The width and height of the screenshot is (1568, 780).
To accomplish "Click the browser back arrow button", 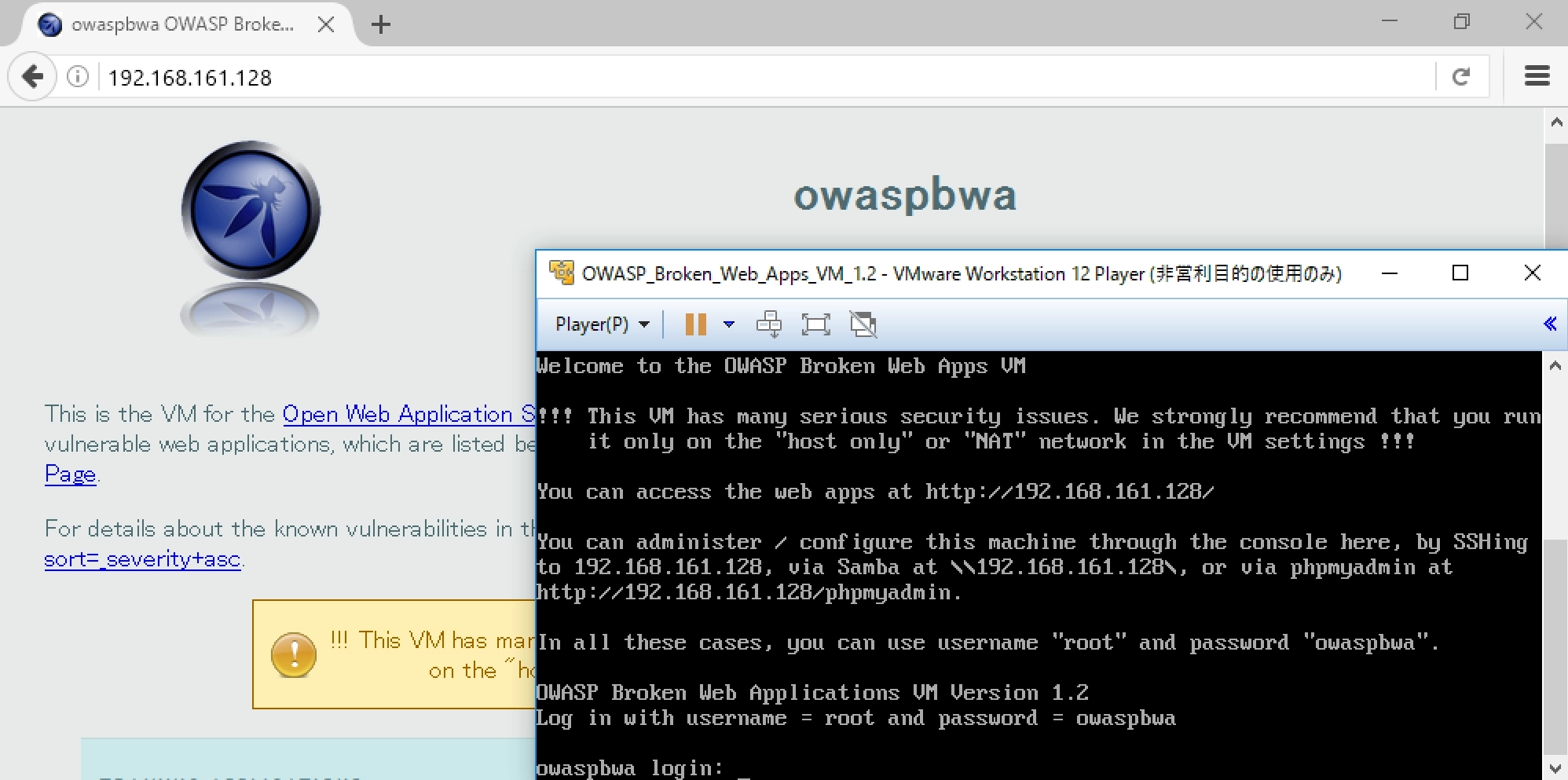I will [x=32, y=77].
